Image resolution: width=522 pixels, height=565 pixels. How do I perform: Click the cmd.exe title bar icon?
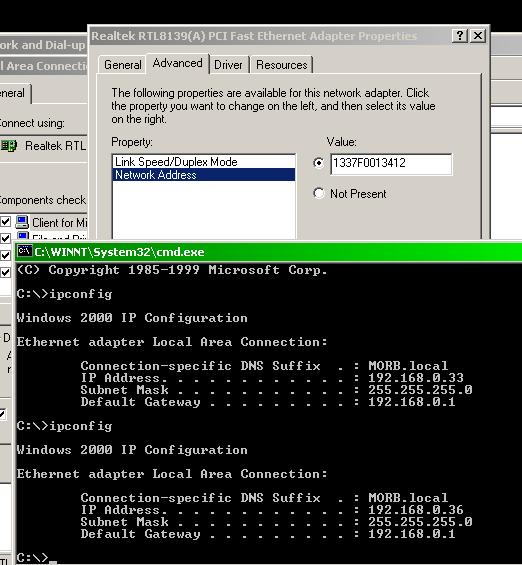pyautogui.click(x=24, y=251)
